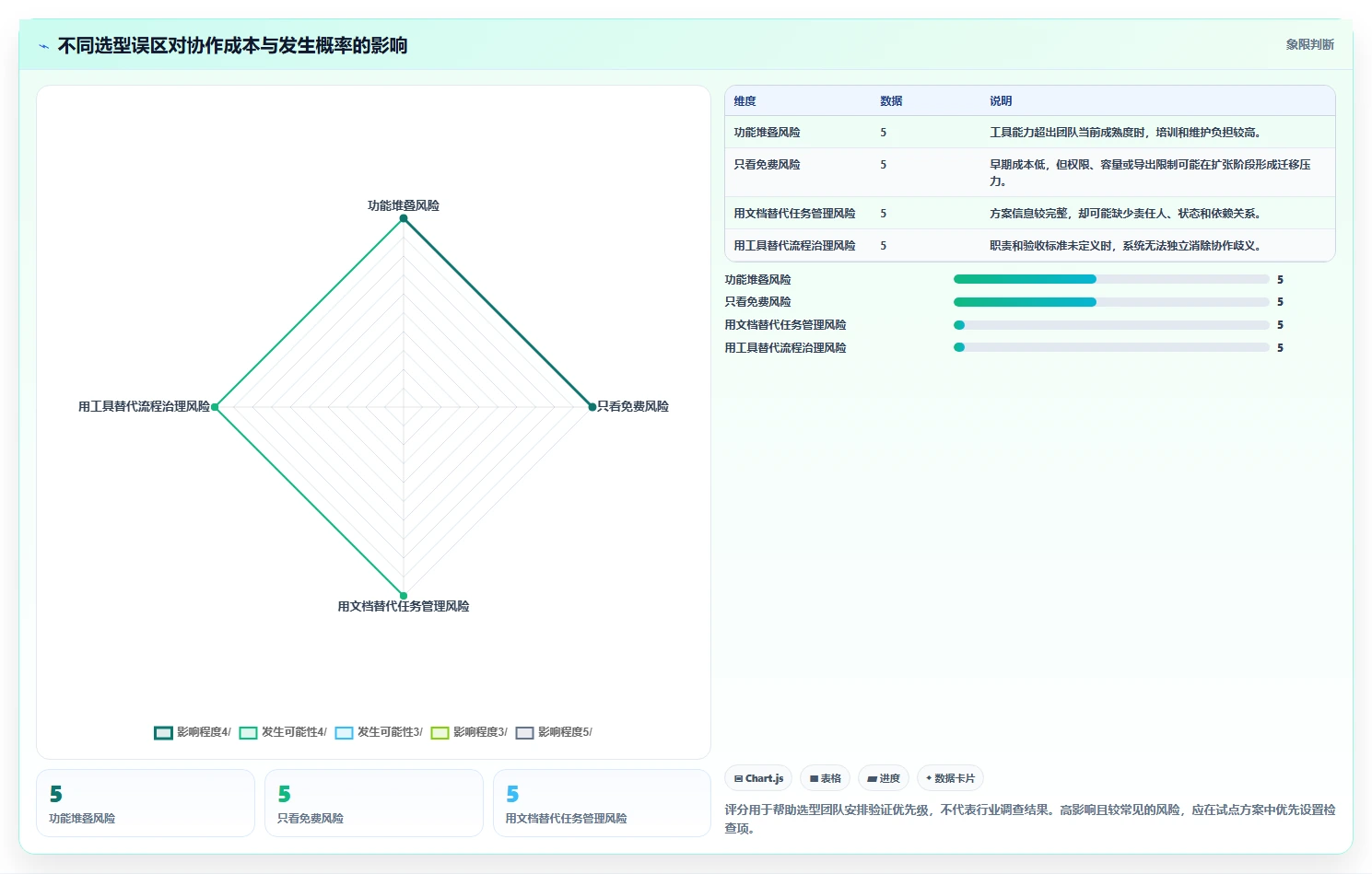Viewport: 1372px width, 874px height.
Task: Click the 进度 tag pill
Action: point(884,778)
